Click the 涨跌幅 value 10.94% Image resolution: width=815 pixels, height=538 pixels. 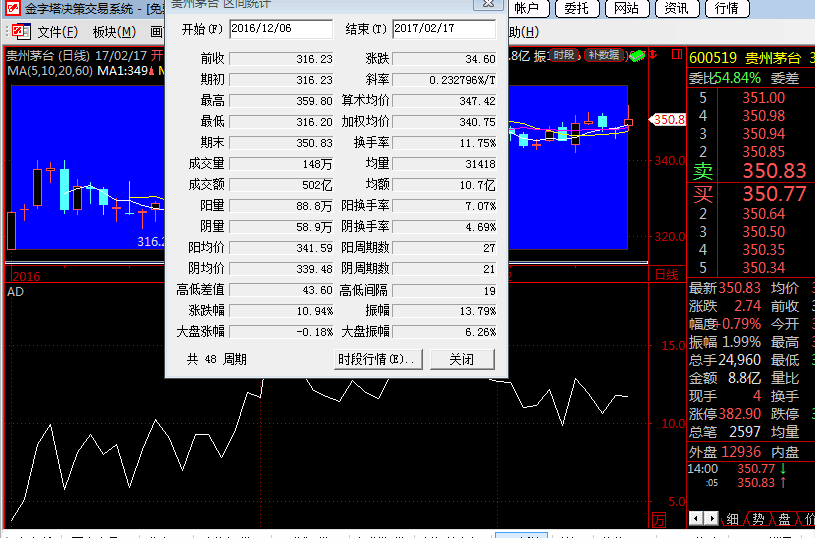pos(281,311)
